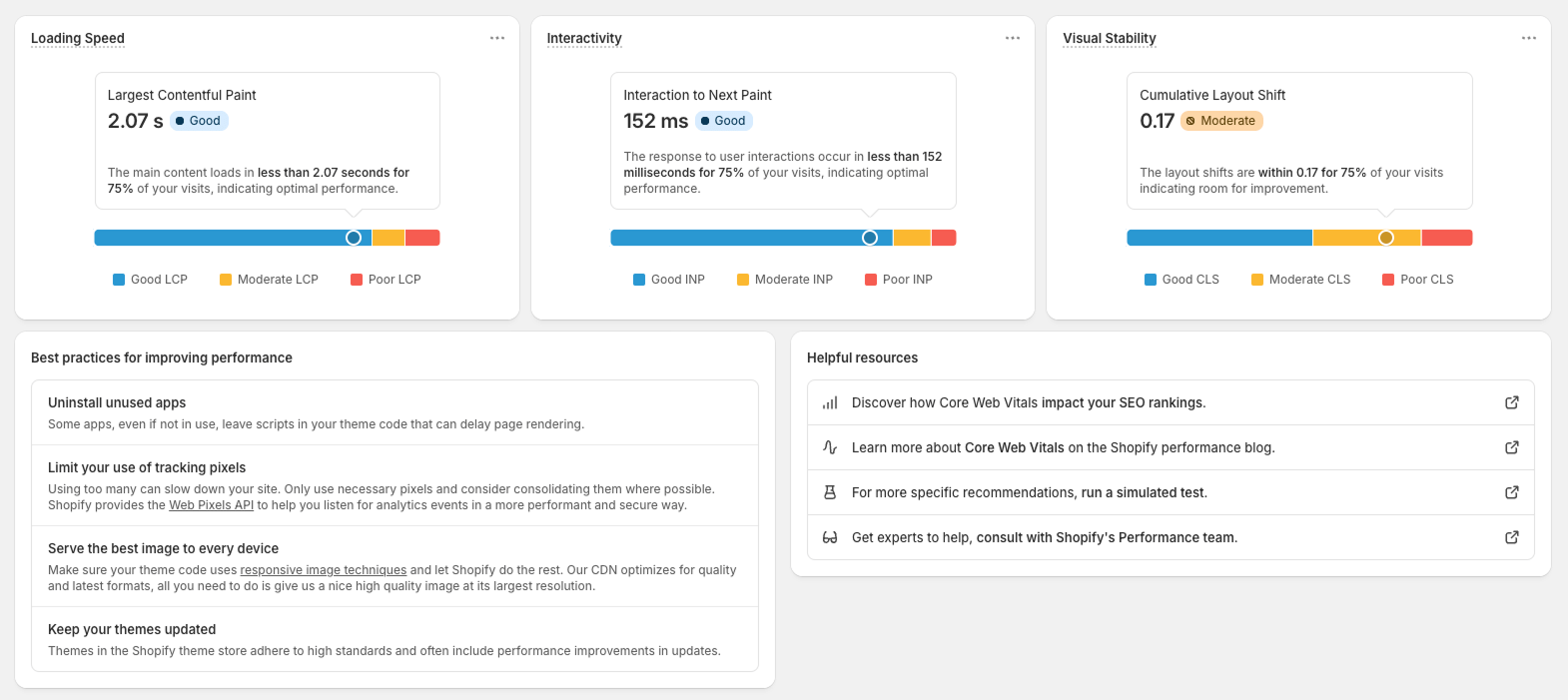
Task: Open the Loading Speed card options menu
Action: coord(497,38)
